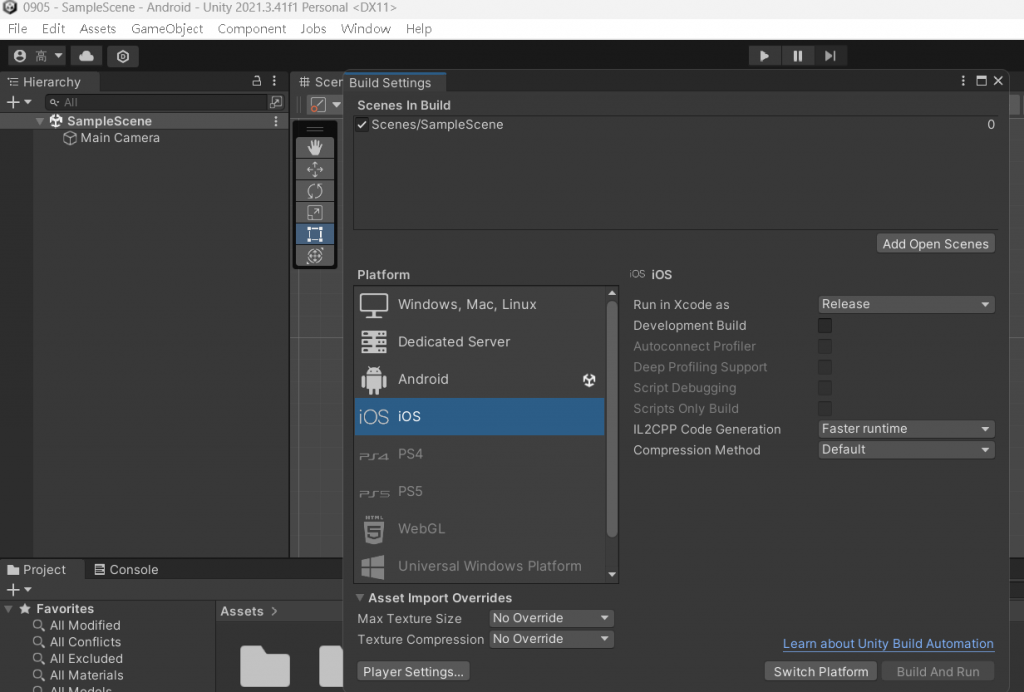This screenshot has height=692, width=1024.
Task: Open cloud services icon
Action: click(x=86, y=56)
